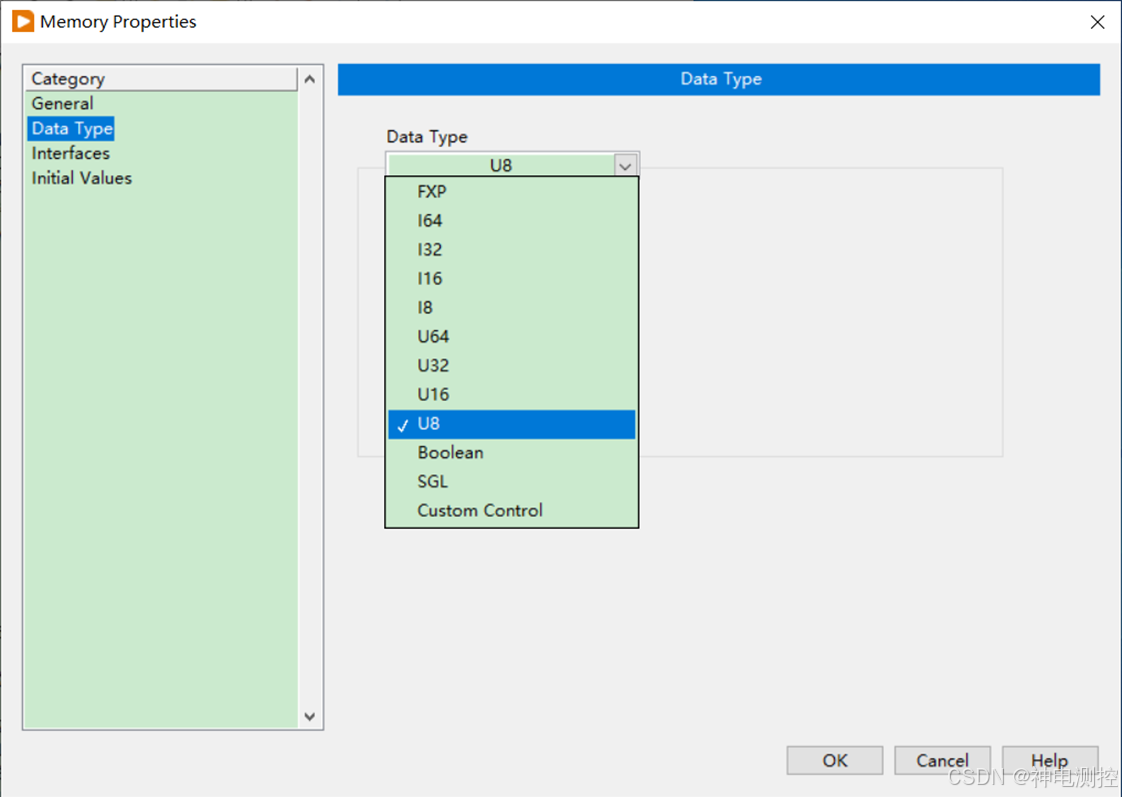This screenshot has height=797, width=1122.
Task: Click the category list scroll down arrow
Action: (x=310, y=716)
